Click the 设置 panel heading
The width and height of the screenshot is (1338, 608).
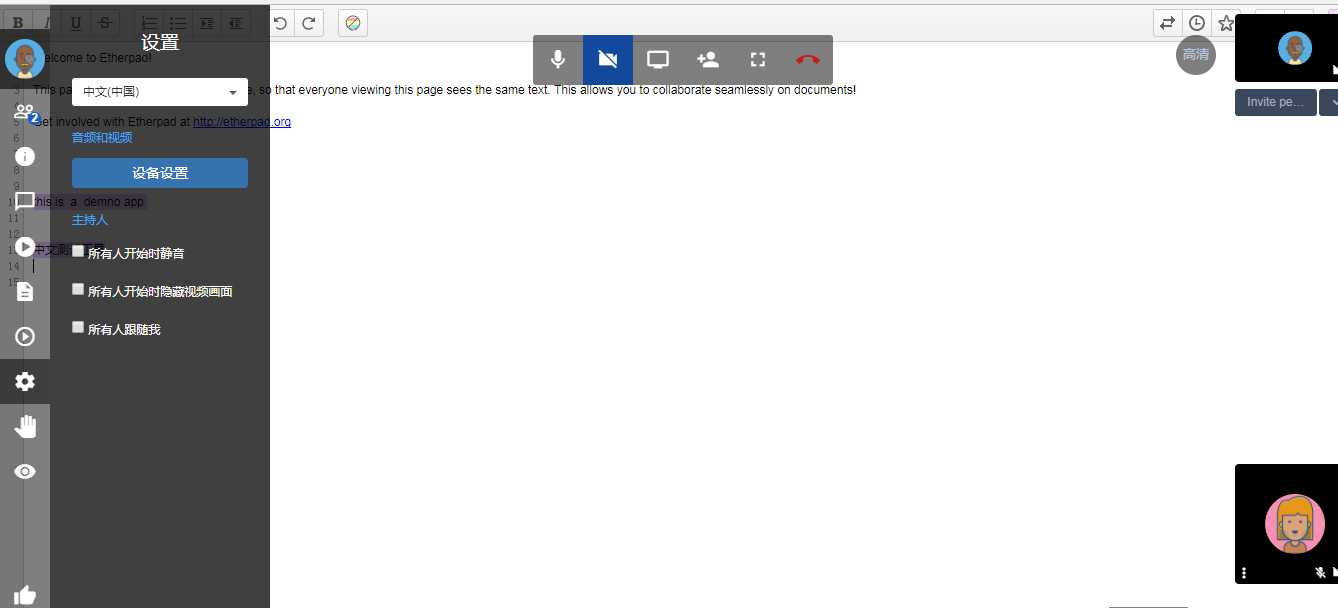pos(160,43)
